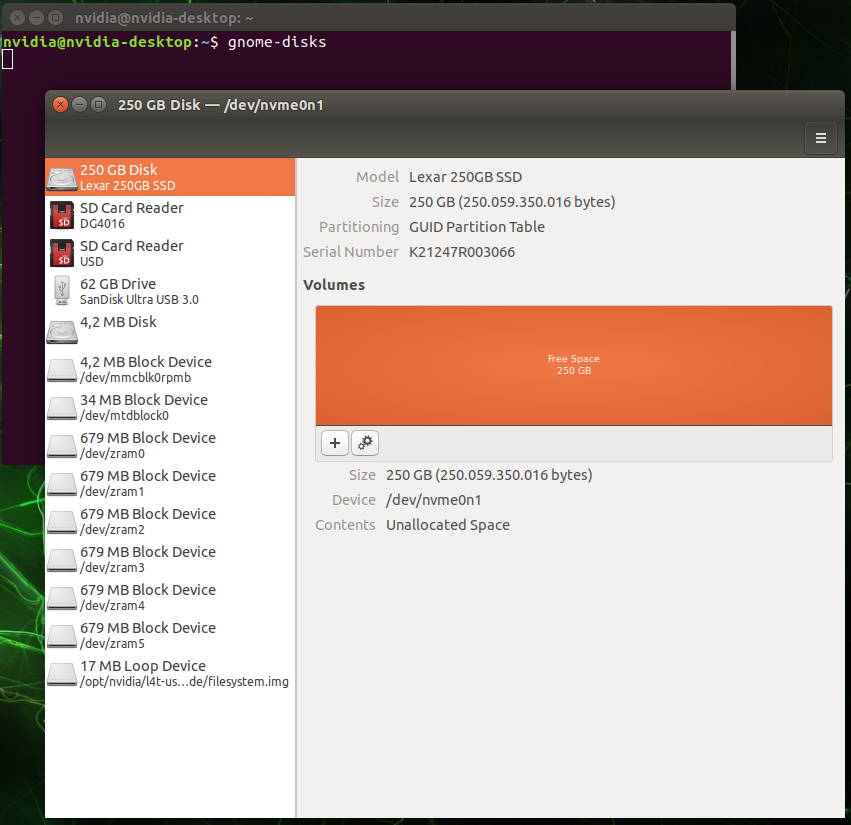This screenshot has width=851, height=825.
Task: Open additional partition options gear icon
Action: coord(364,442)
